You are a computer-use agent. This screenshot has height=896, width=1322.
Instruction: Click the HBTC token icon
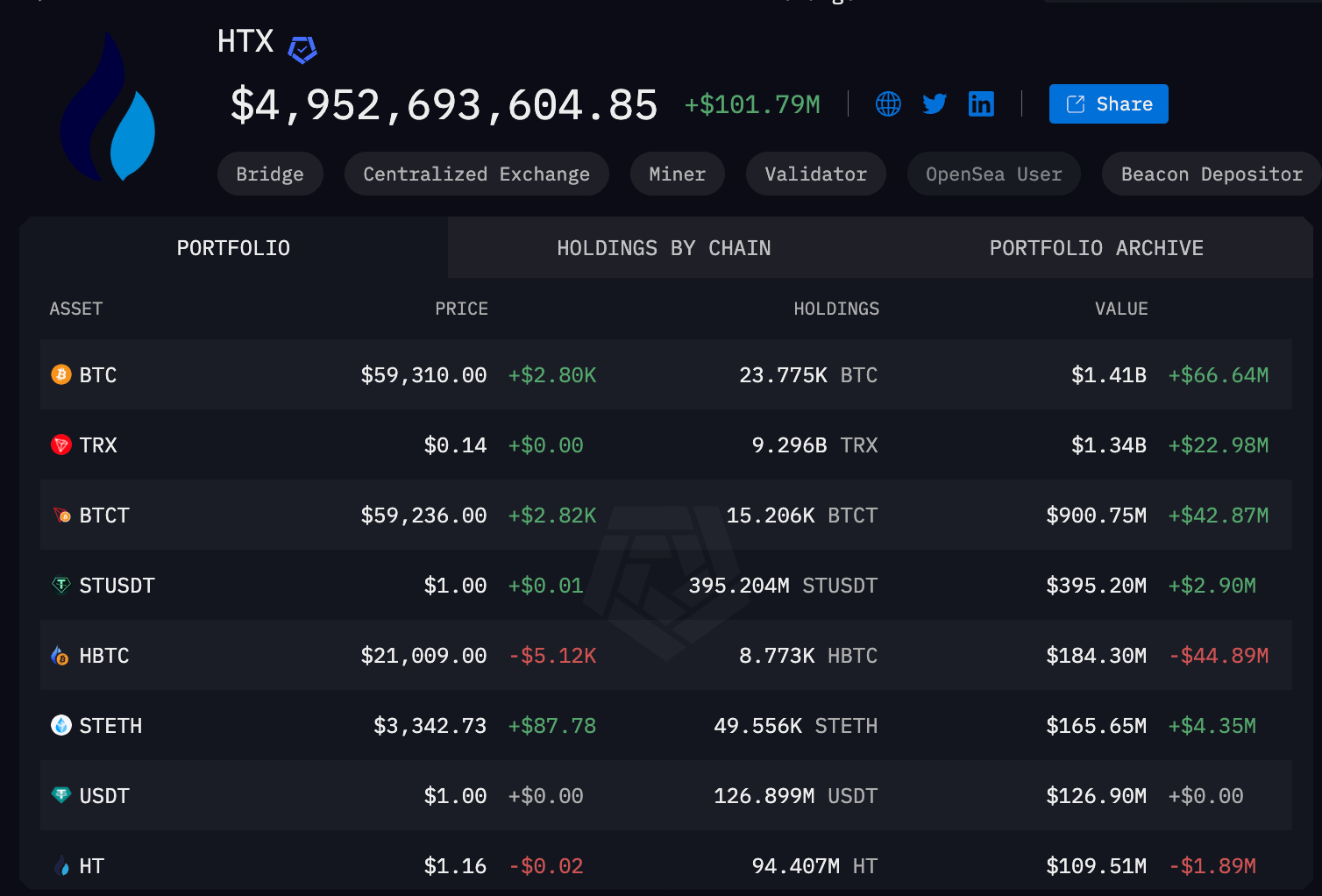[x=61, y=656]
